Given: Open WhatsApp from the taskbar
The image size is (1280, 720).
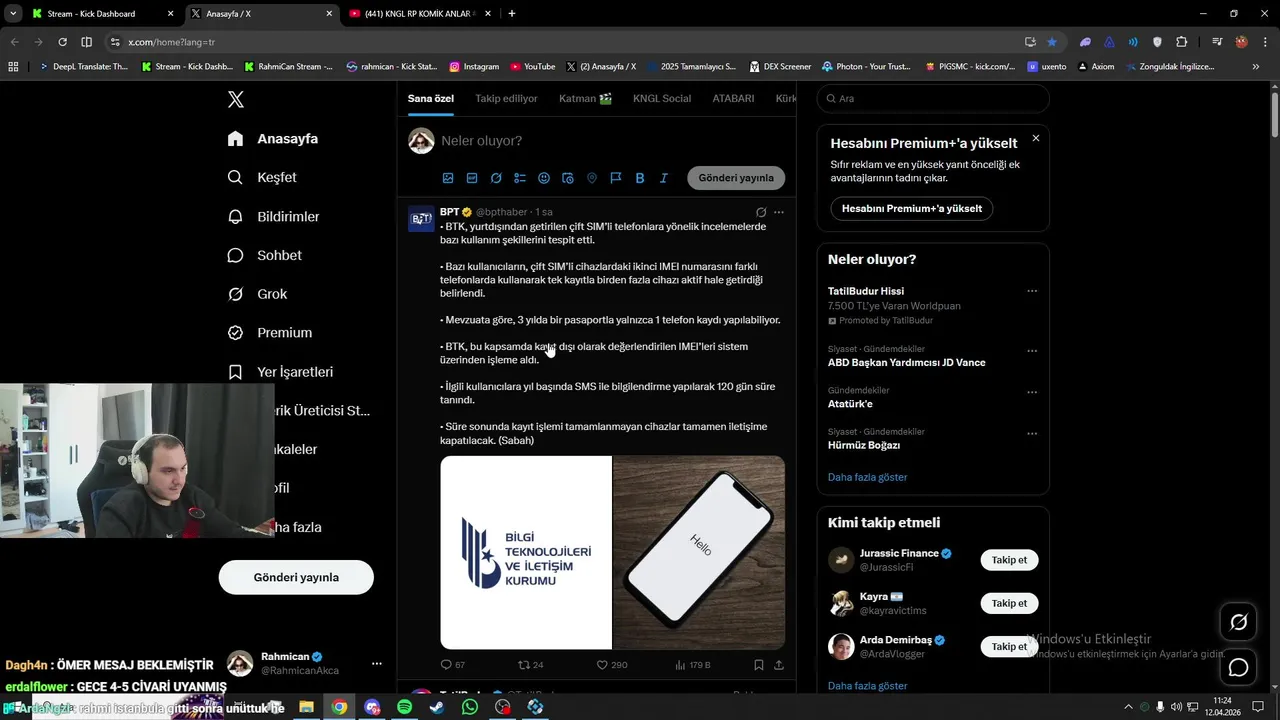Looking at the screenshot, I should coord(470,707).
